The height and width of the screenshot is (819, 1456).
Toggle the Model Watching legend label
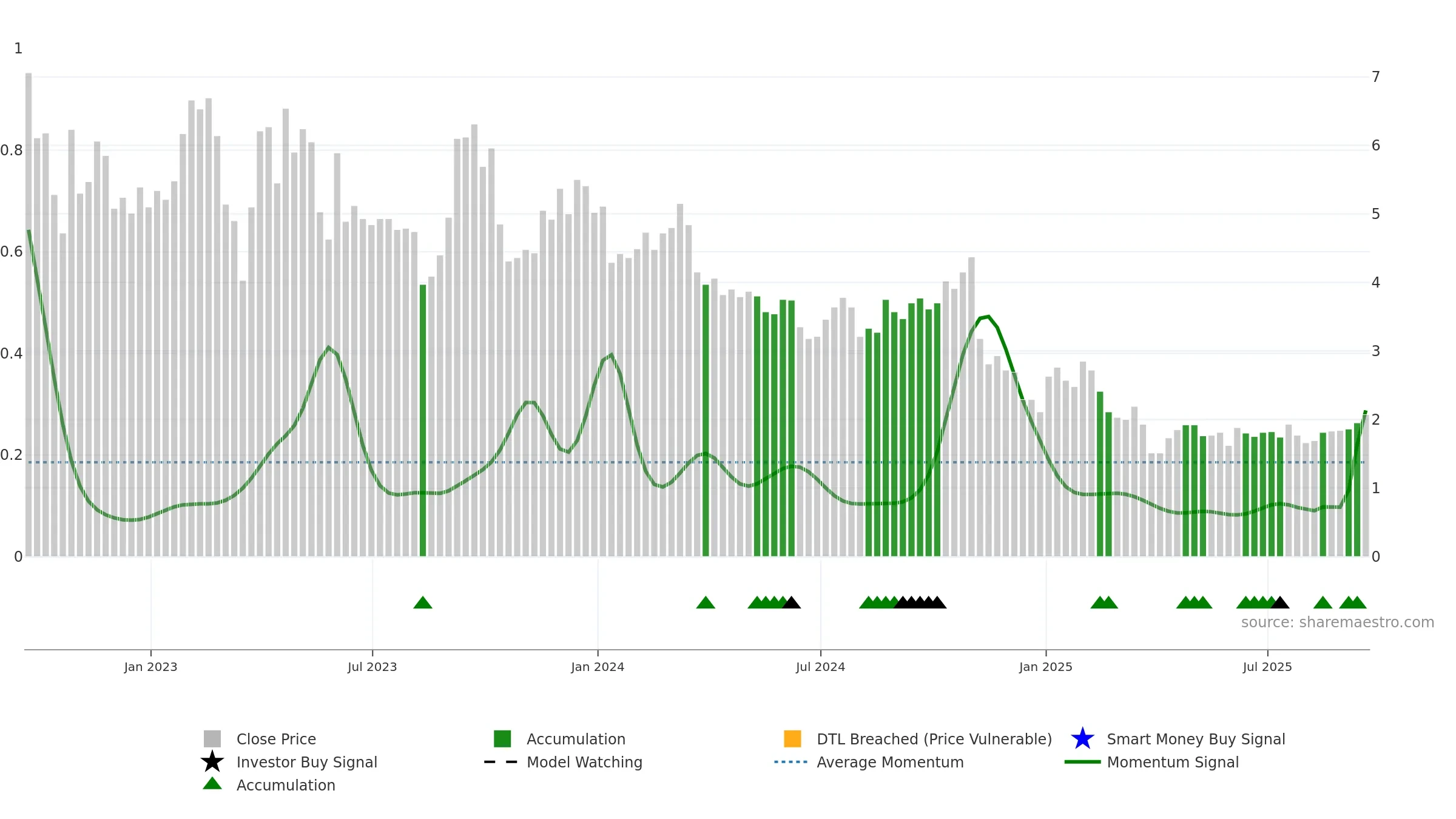(584, 762)
